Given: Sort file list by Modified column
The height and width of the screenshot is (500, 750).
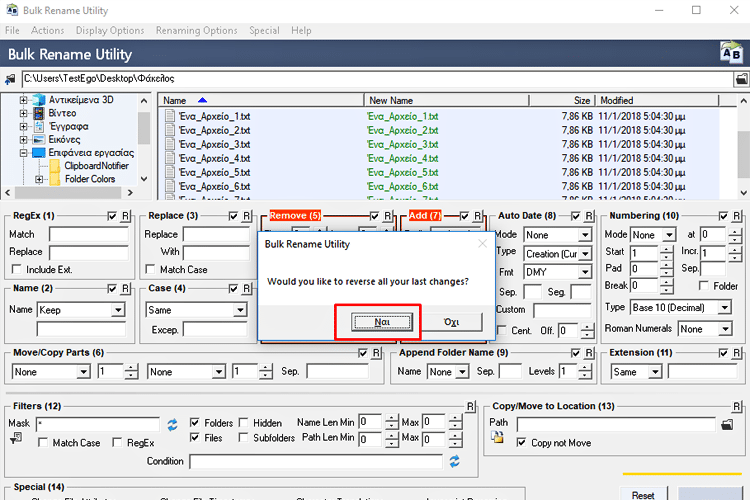Looking at the screenshot, I should [657, 100].
